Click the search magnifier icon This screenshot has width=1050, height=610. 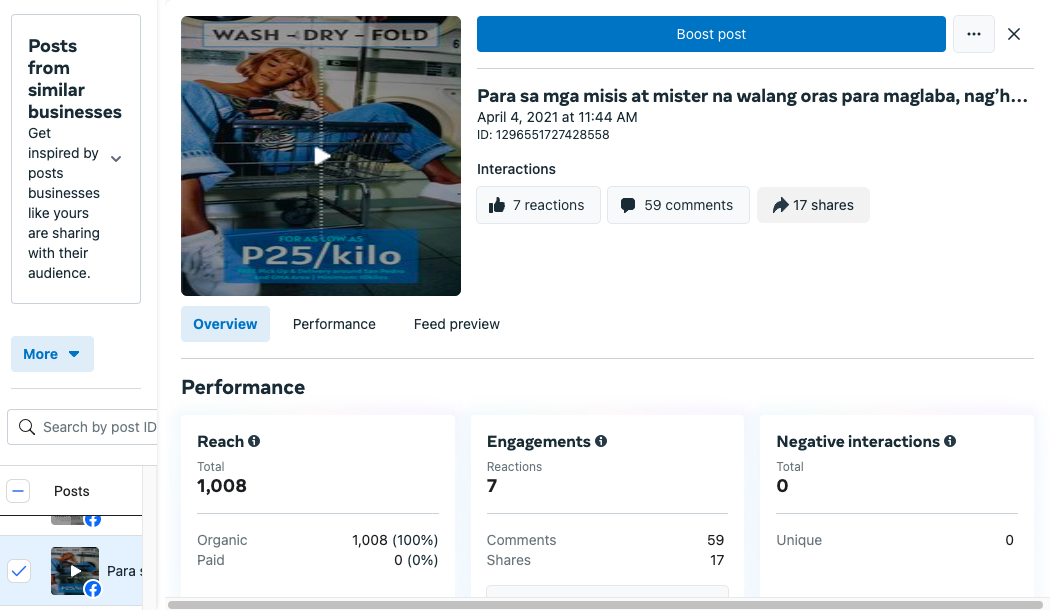pyautogui.click(x=27, y=427)
